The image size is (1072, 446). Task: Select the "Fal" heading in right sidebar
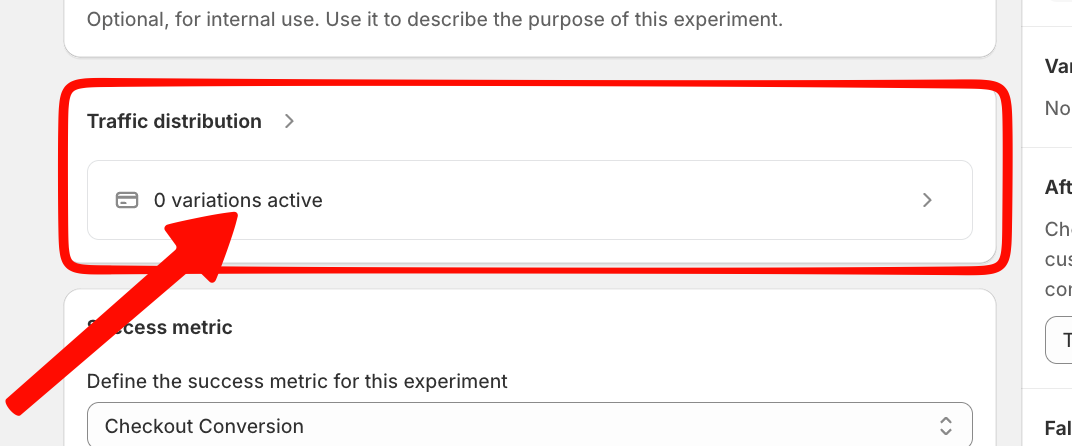point(1058,428)
